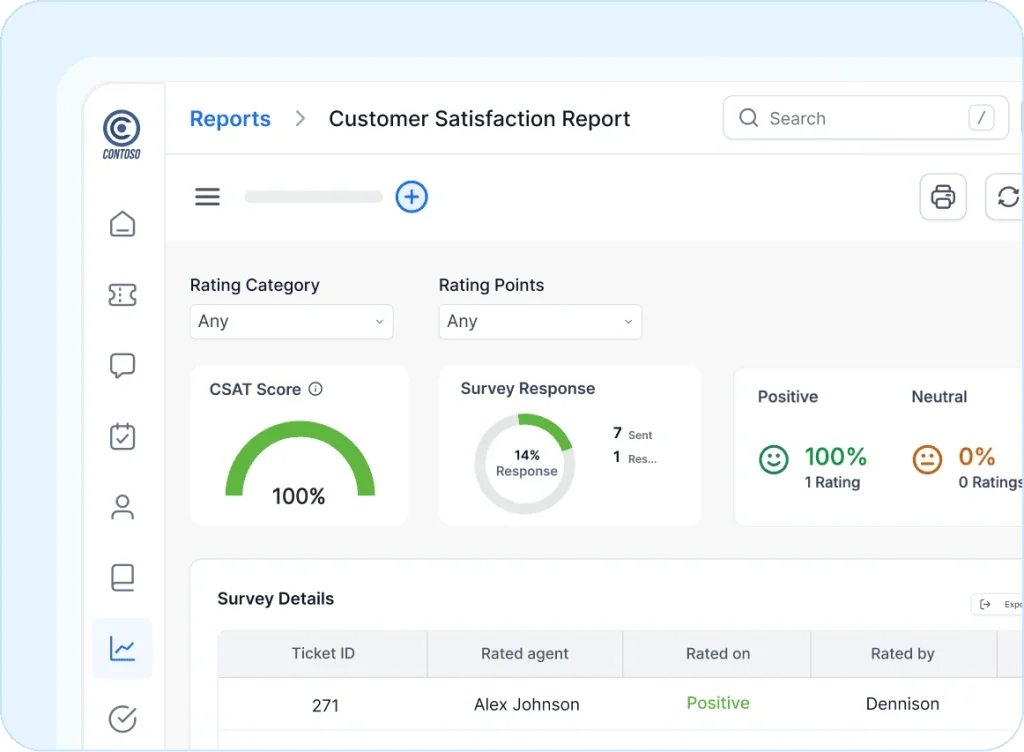Select the Knowledge base sidebar icon
The image size is (1024, 752).
[x=122, y=577]
